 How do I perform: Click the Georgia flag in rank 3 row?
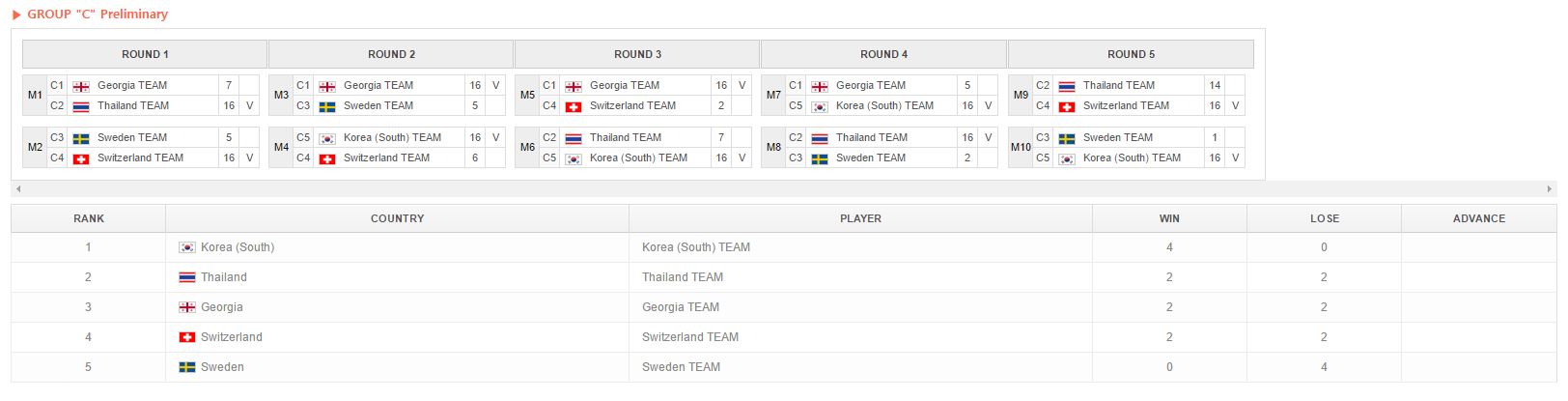click(187, 307)
